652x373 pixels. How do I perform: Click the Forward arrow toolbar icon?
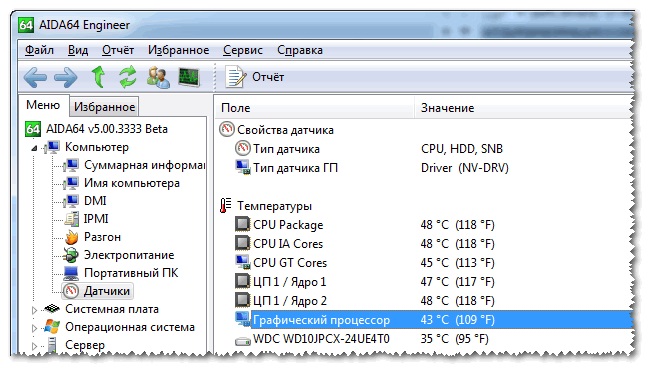tap(66, 77)
